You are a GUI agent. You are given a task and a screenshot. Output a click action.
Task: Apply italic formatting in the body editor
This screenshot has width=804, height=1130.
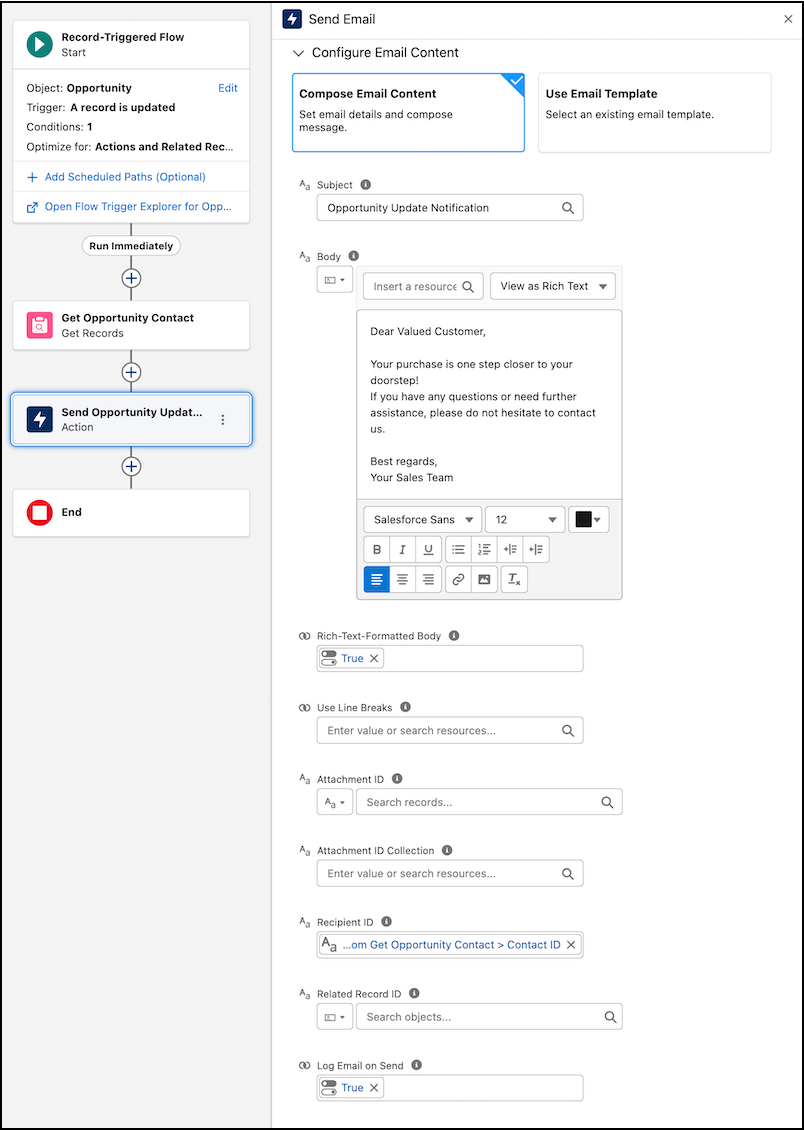[403, 549]
